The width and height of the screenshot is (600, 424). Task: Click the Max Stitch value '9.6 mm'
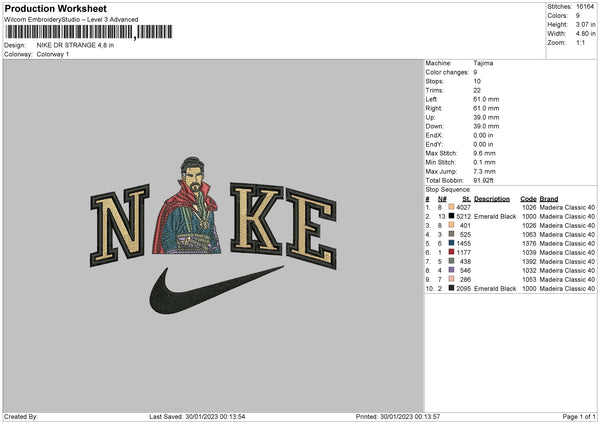[484, 153]
